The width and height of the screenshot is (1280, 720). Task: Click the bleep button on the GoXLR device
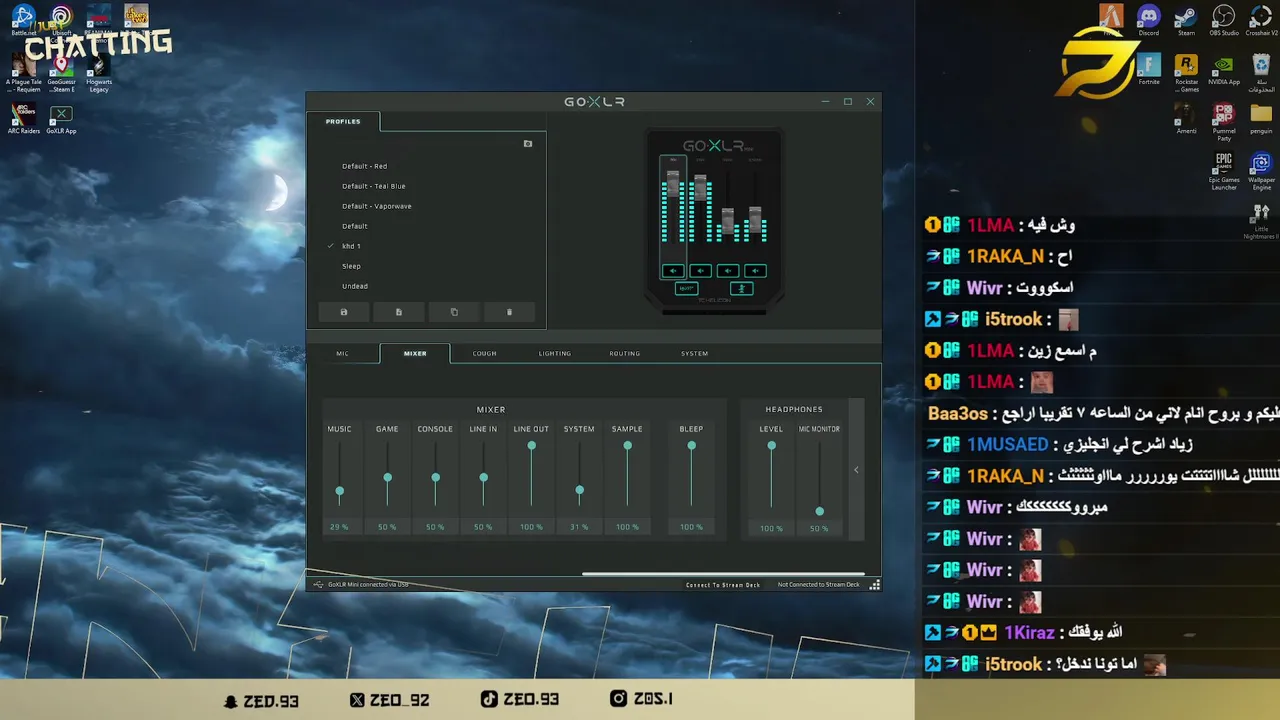point(686,288)
